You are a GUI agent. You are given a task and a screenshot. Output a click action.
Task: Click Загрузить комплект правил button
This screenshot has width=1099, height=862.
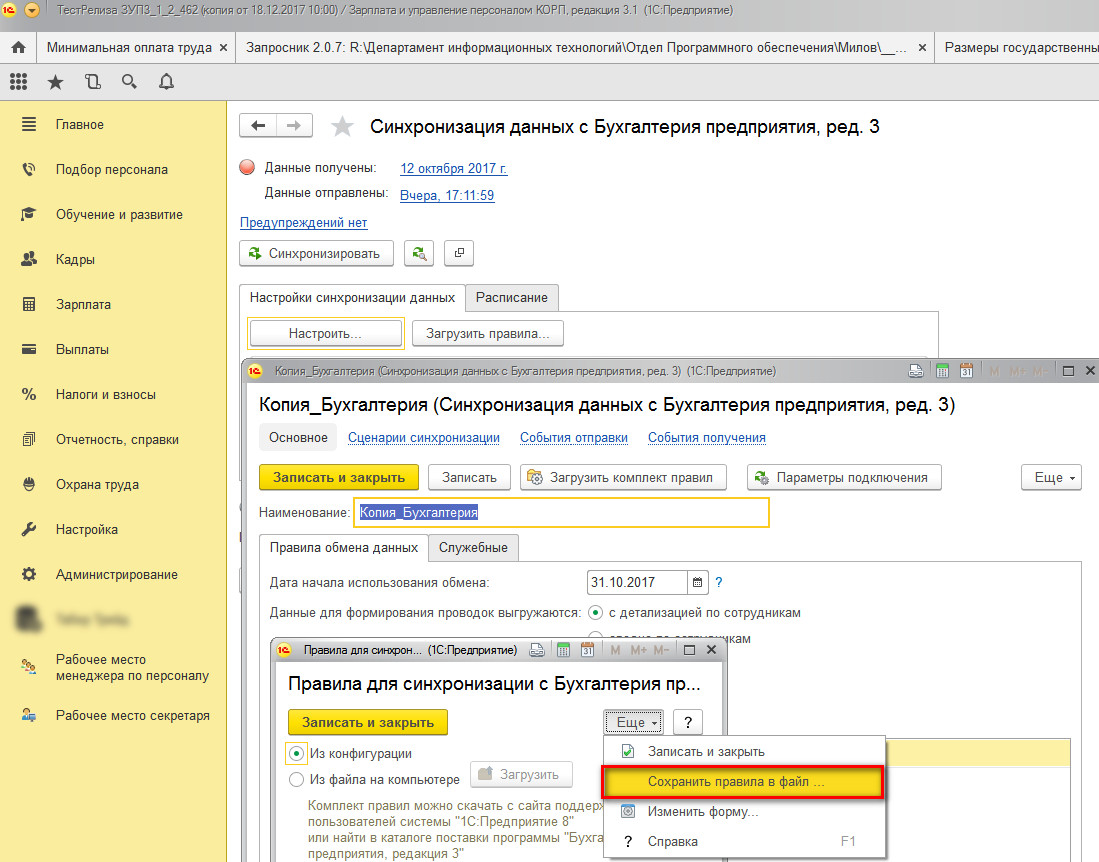click(x=623, y=477)
